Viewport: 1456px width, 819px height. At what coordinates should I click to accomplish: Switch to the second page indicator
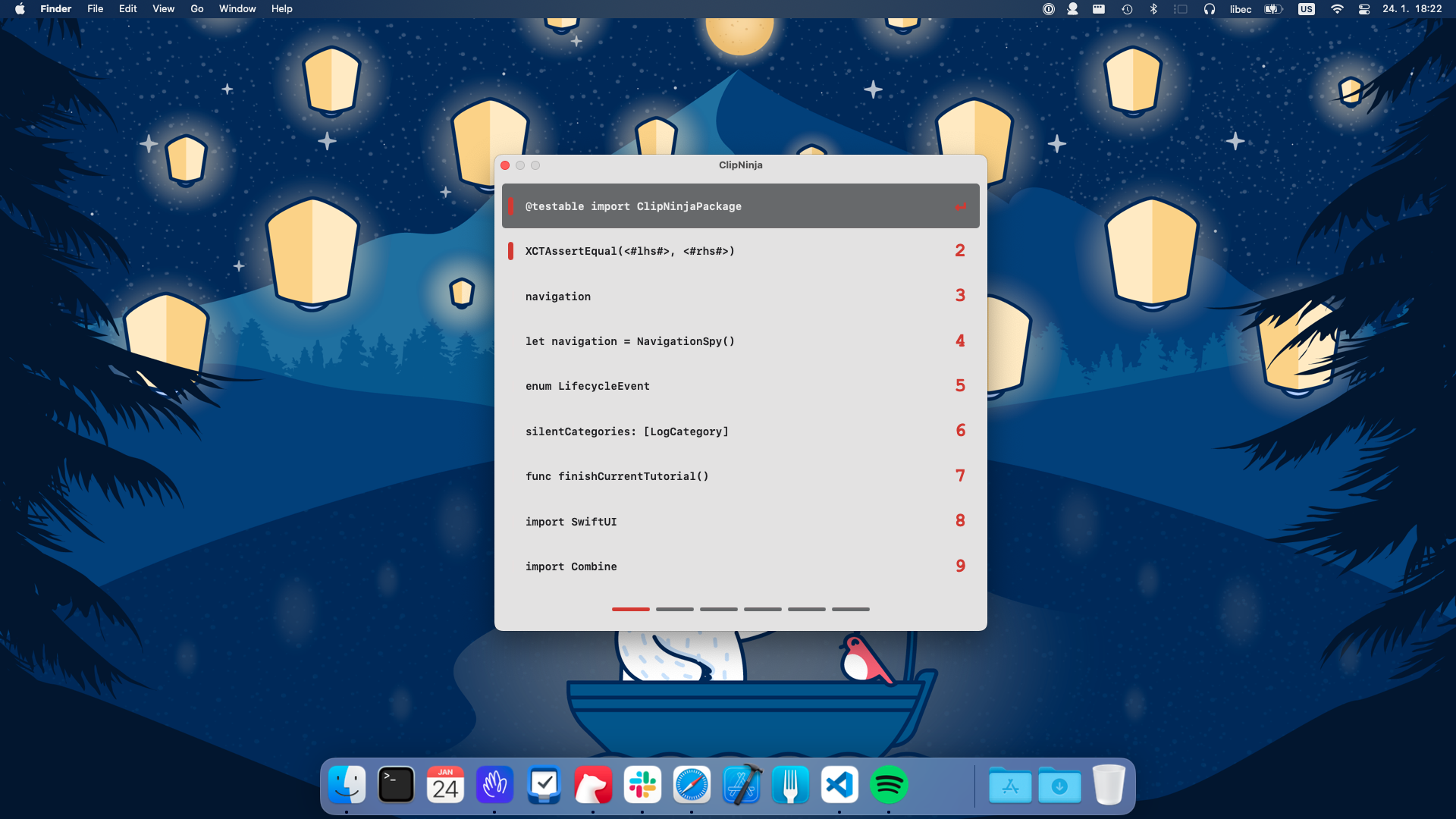675,609
